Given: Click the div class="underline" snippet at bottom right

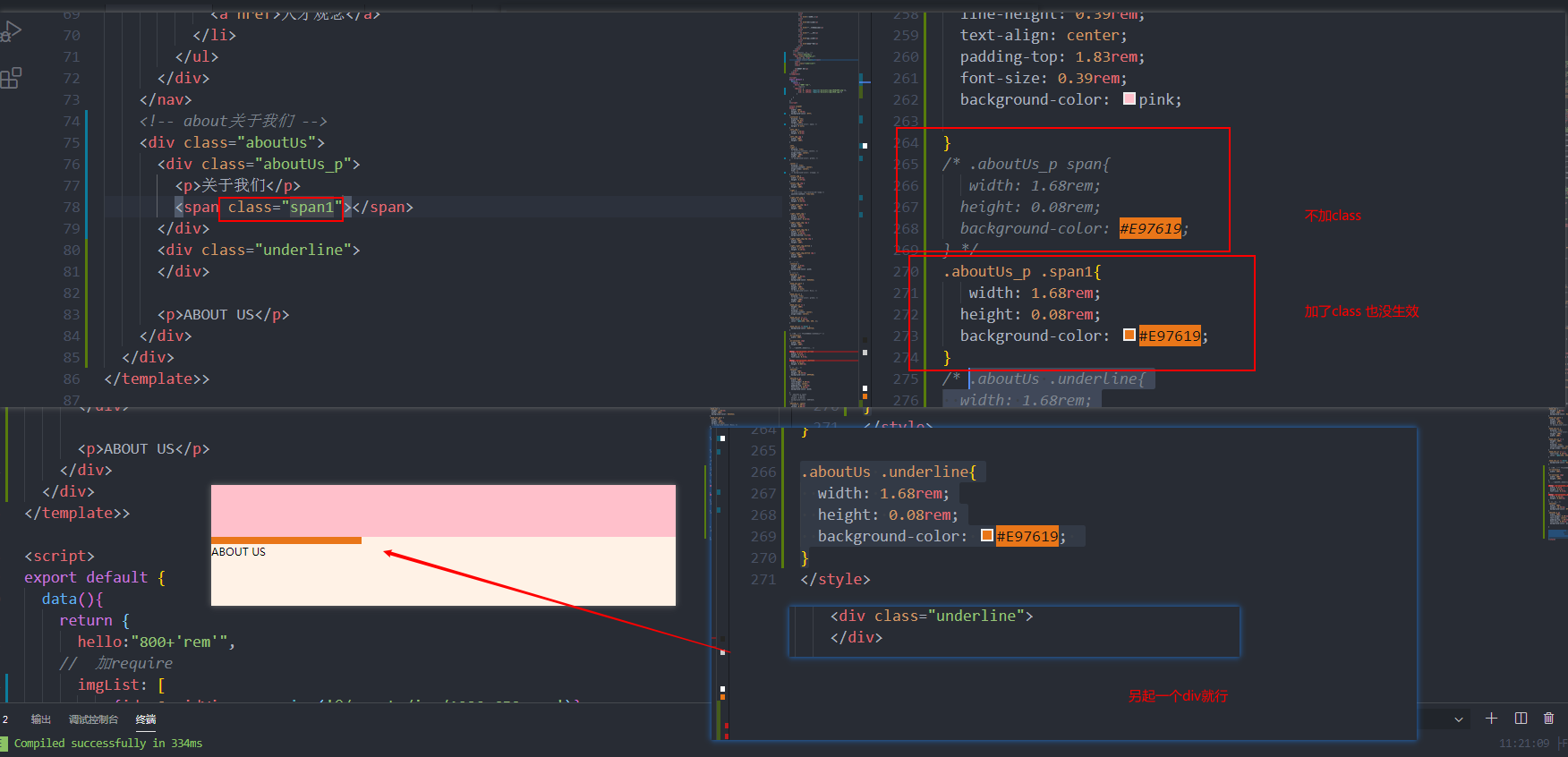Looking at the screenshot, I should (932, 617).
